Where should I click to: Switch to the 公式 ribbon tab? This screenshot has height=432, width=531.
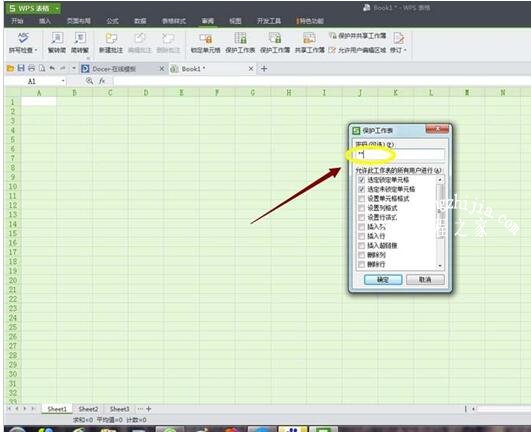(x=112, y=21)
